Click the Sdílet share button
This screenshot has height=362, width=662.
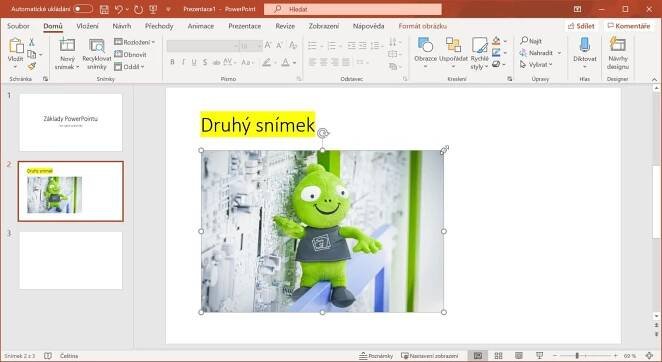pos(581,26)
